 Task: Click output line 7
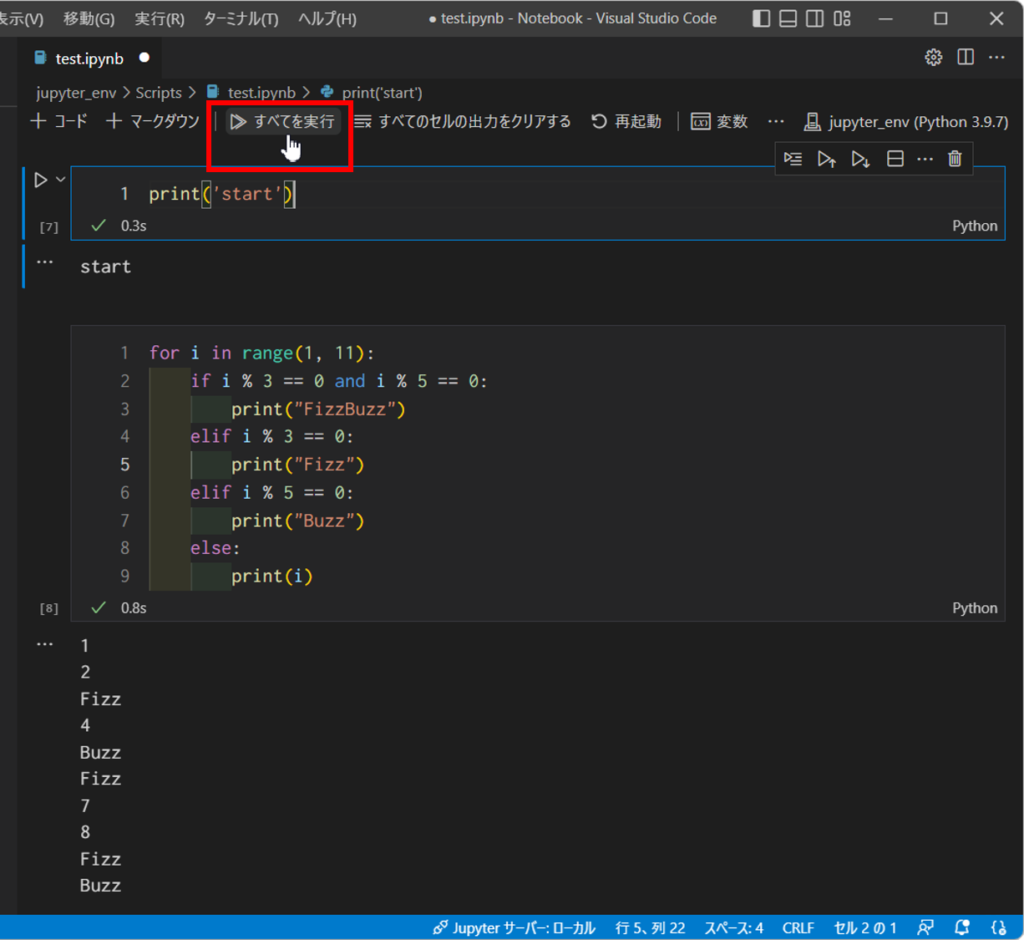pos(85,805)
